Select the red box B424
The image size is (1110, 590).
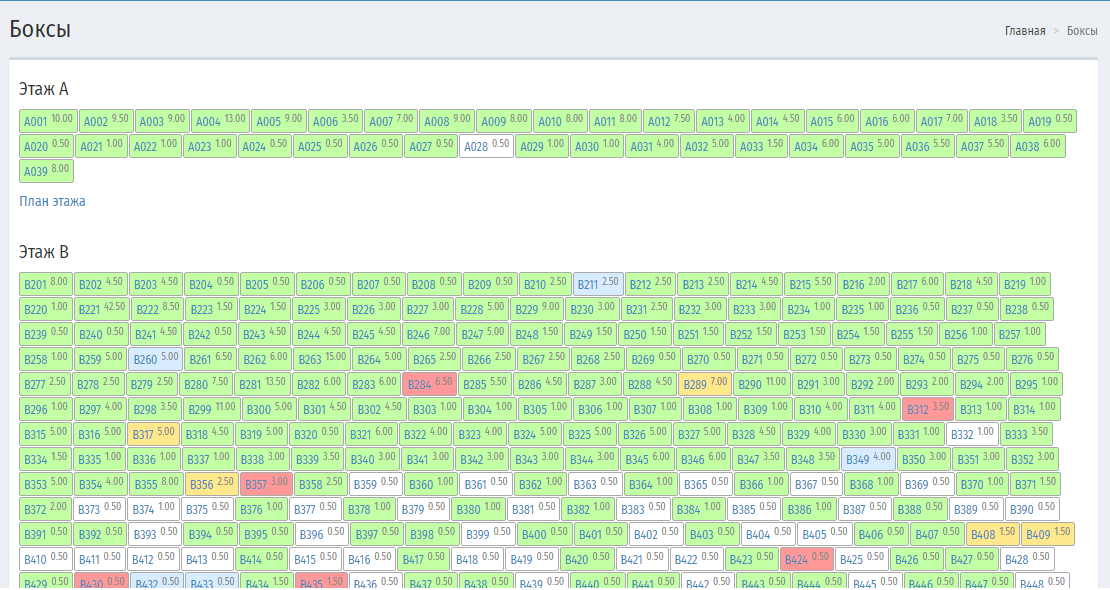tap(807, 559)
